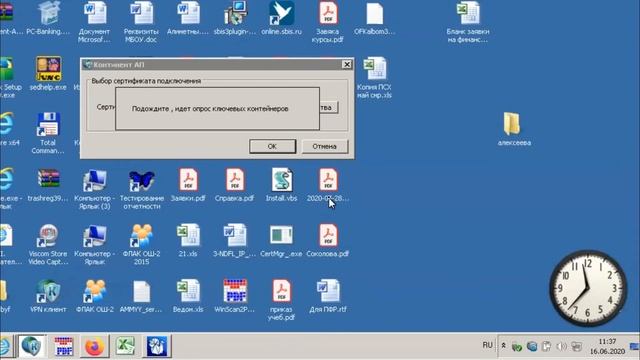Open the Алиментны Word document icon
640x360 pixels.
coord(188,18)
